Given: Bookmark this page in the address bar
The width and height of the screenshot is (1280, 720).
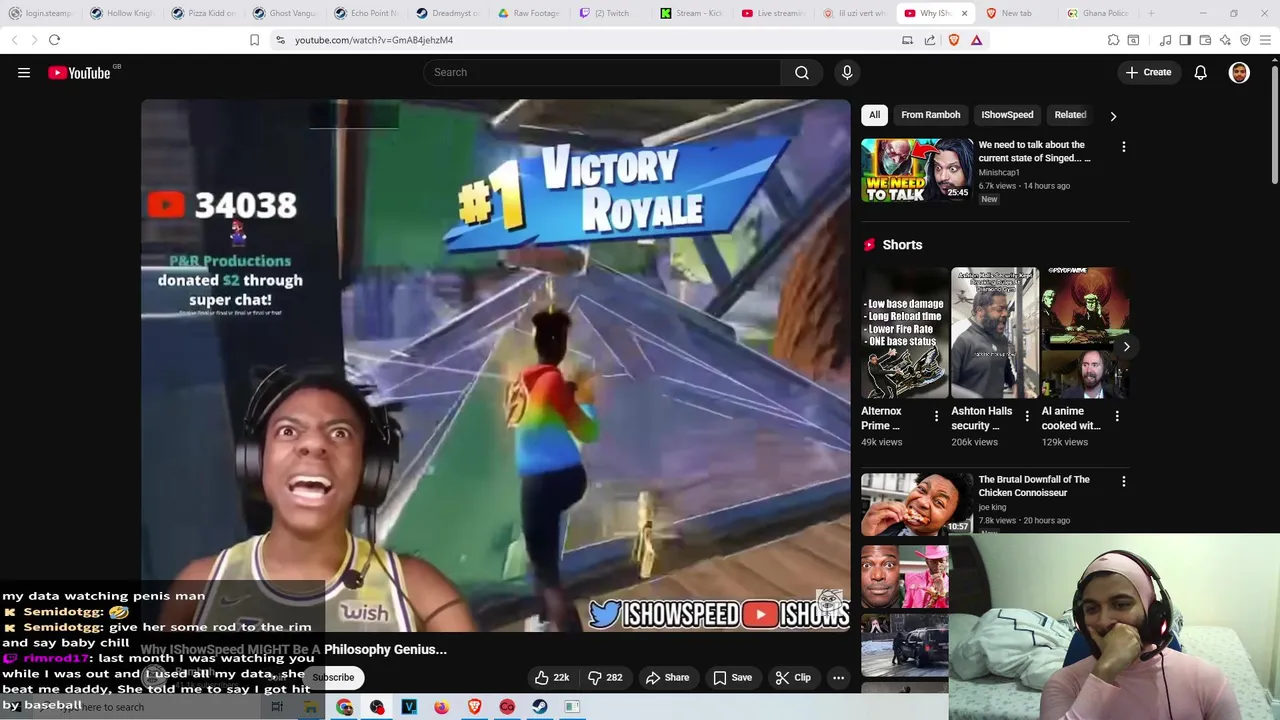Looking at the screenshot, I should 254,40.
